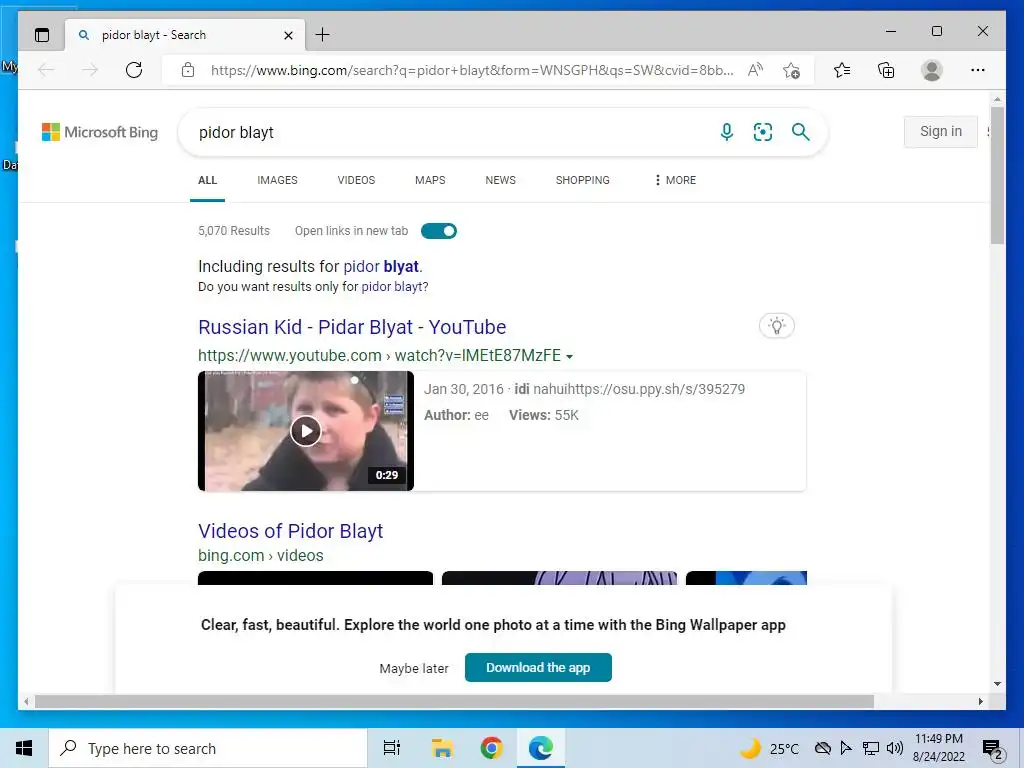1024x768 pixels.
Task: Click the browser back arrow
Action: (46, 70)
